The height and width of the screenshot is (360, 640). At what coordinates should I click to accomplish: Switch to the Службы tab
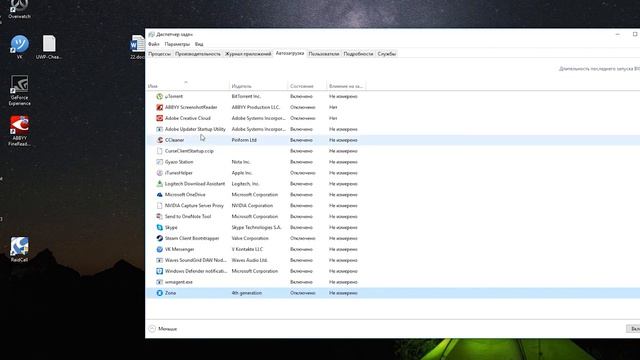pyautogui.click(x=387, y=54)
